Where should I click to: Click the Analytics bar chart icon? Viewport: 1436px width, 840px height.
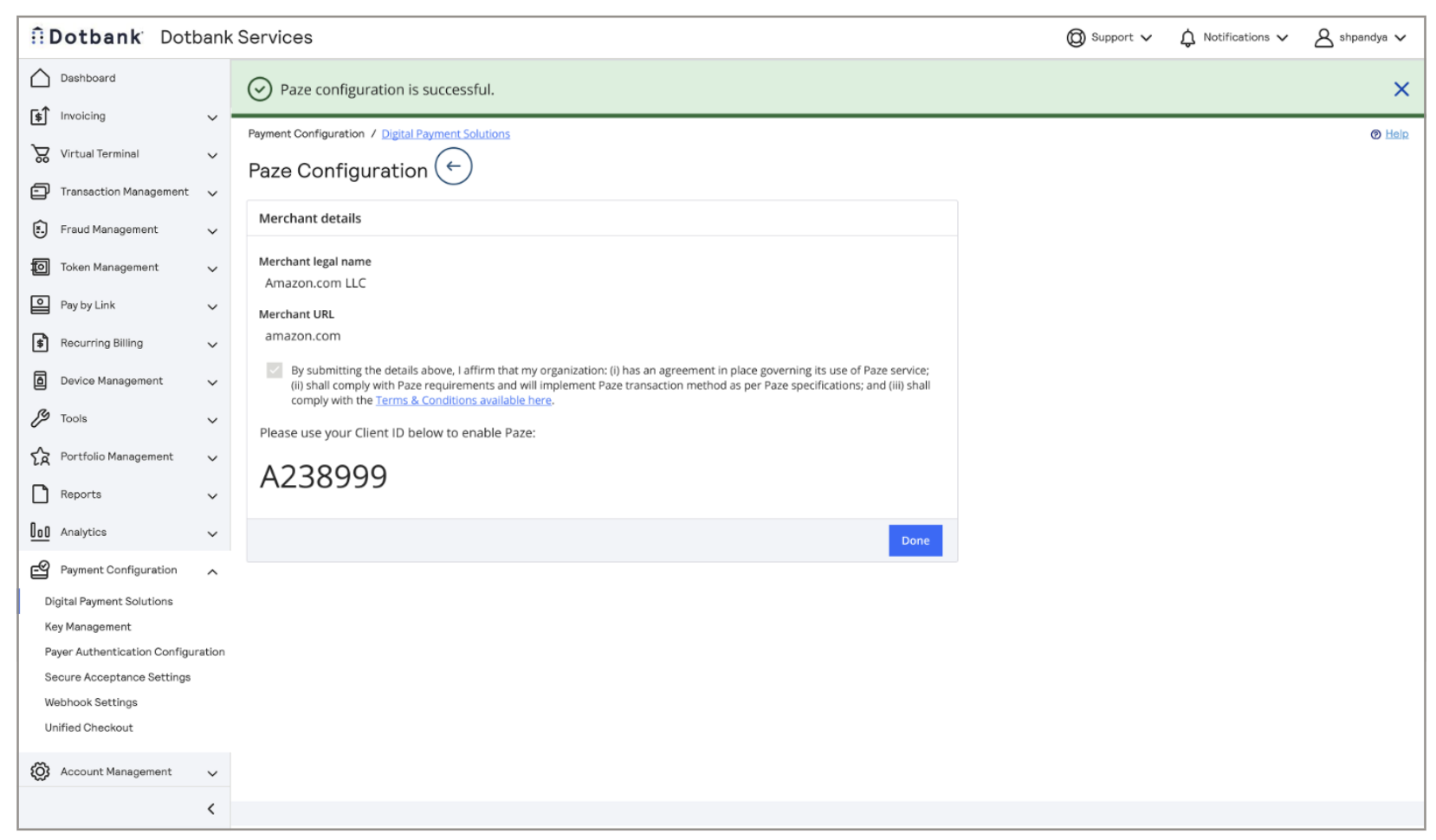[x=40, y=532]
